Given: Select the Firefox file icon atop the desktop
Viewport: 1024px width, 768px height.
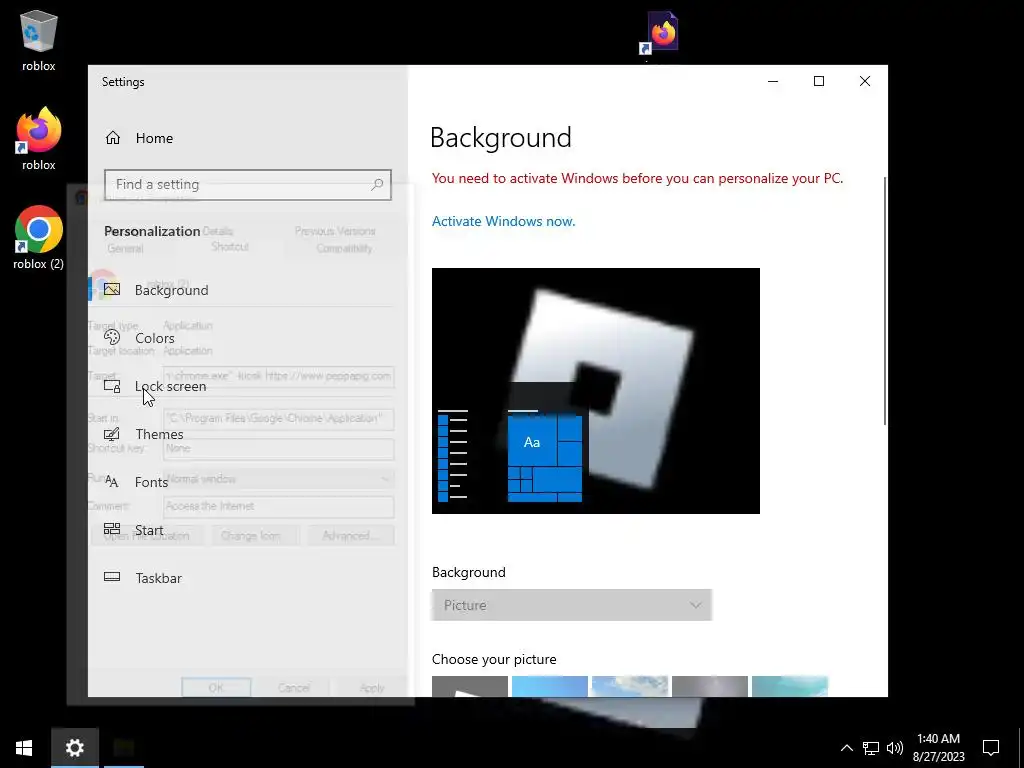Looking at the screenshot, I should tap(661, 33).
